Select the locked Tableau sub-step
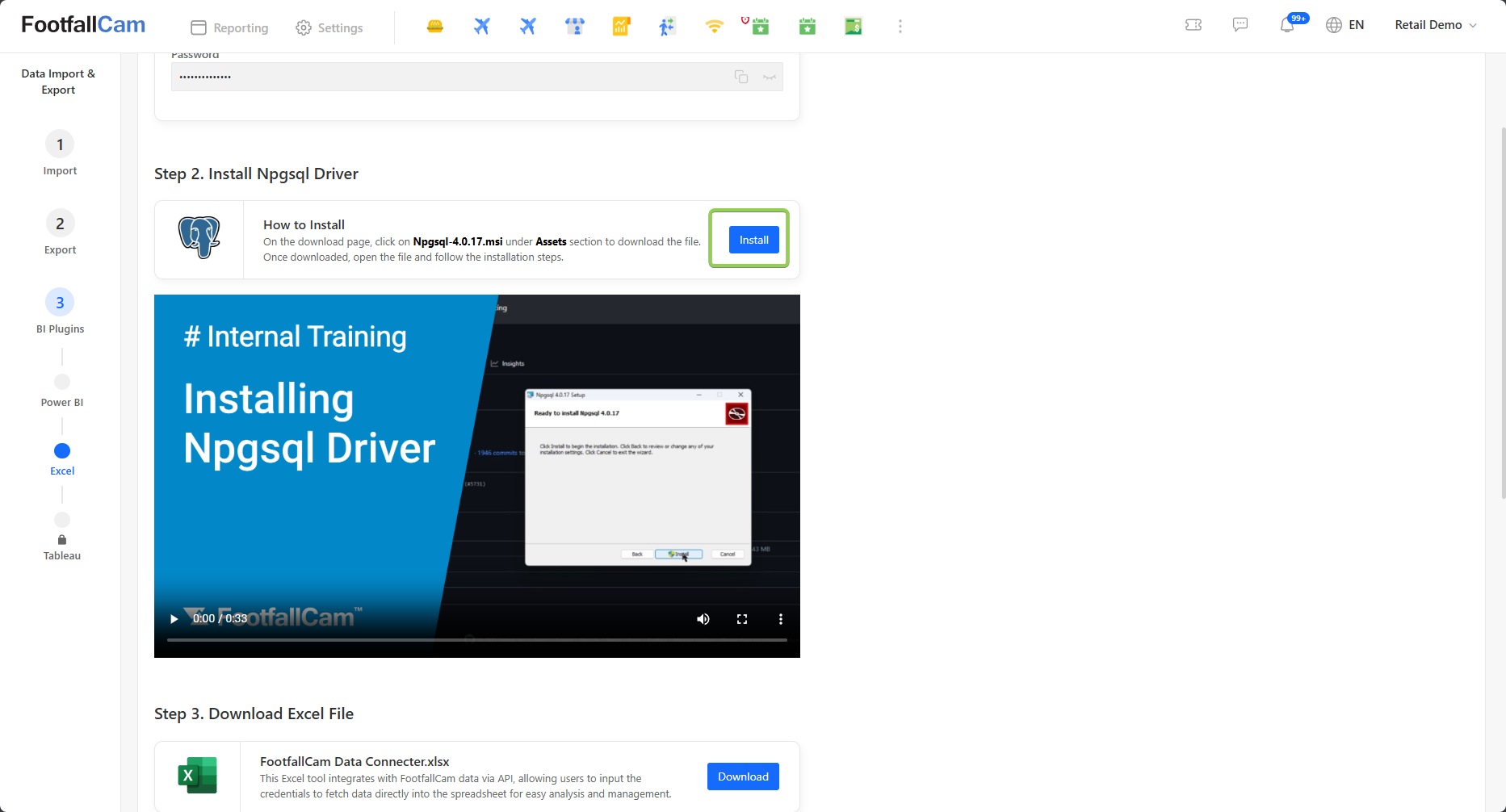Image resolution: width=1506 pixels, height=812 pixels. pyautogui.click(x=62, y=537)
